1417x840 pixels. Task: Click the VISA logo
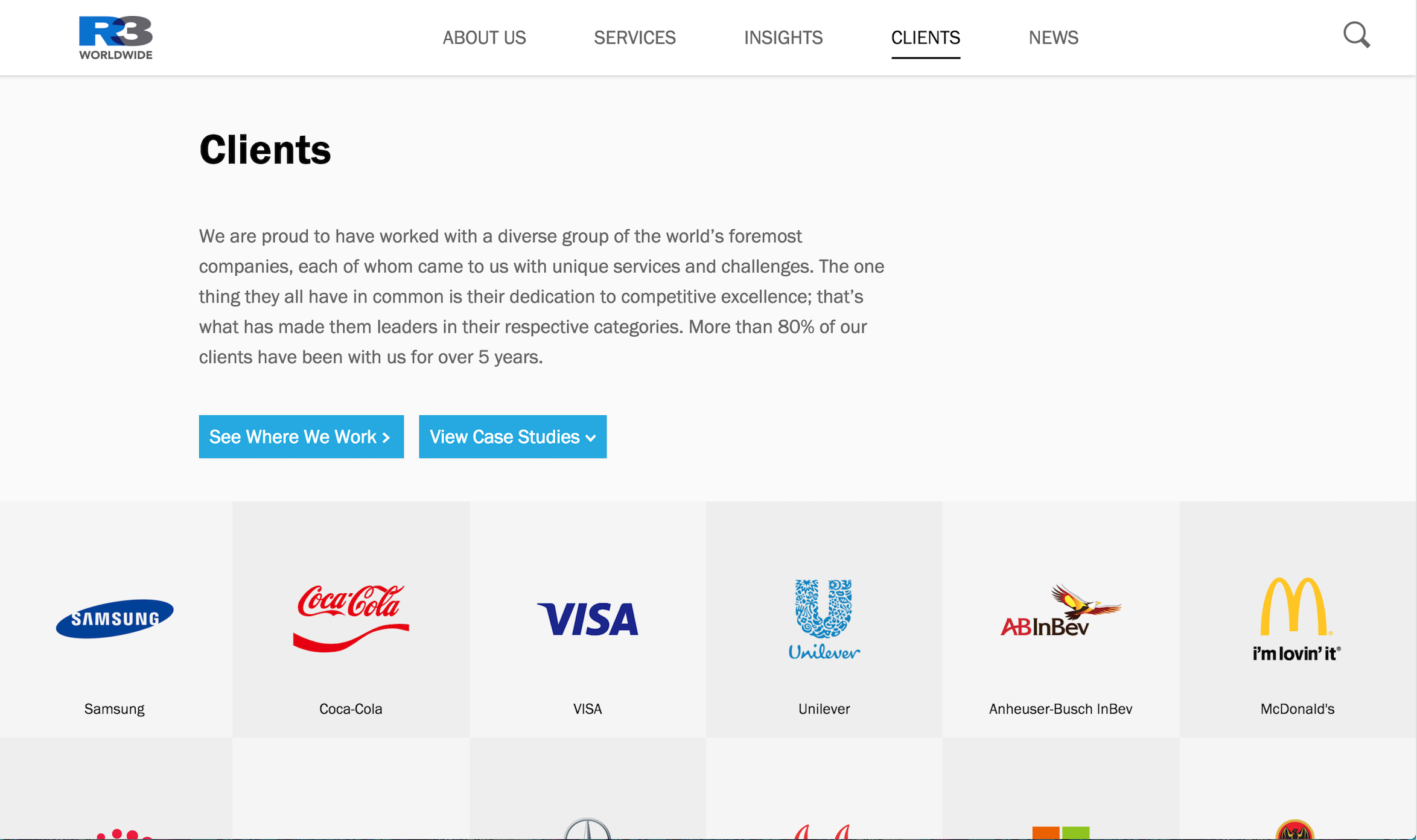587,619
